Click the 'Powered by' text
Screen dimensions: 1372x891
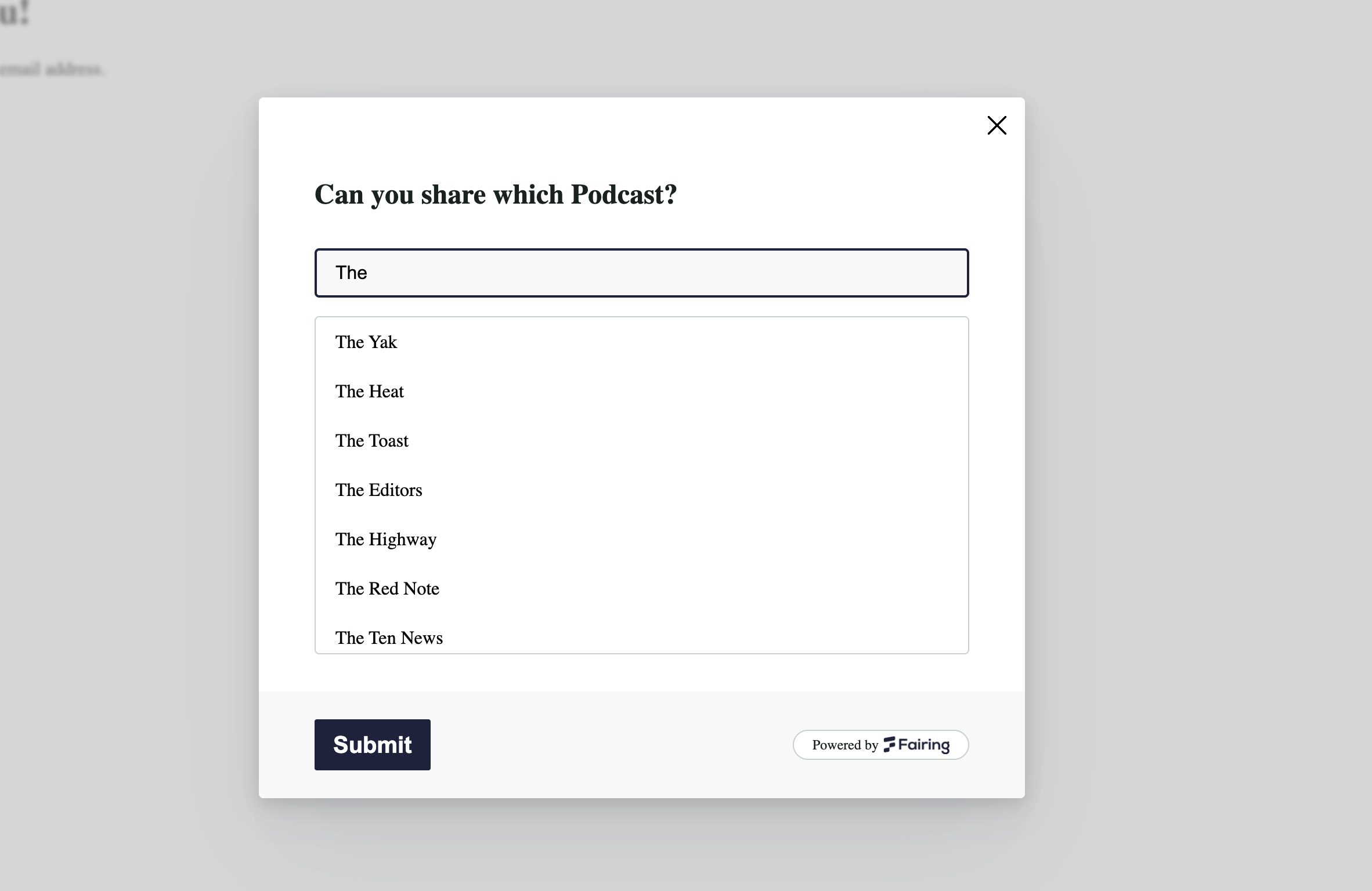(845, 745)
